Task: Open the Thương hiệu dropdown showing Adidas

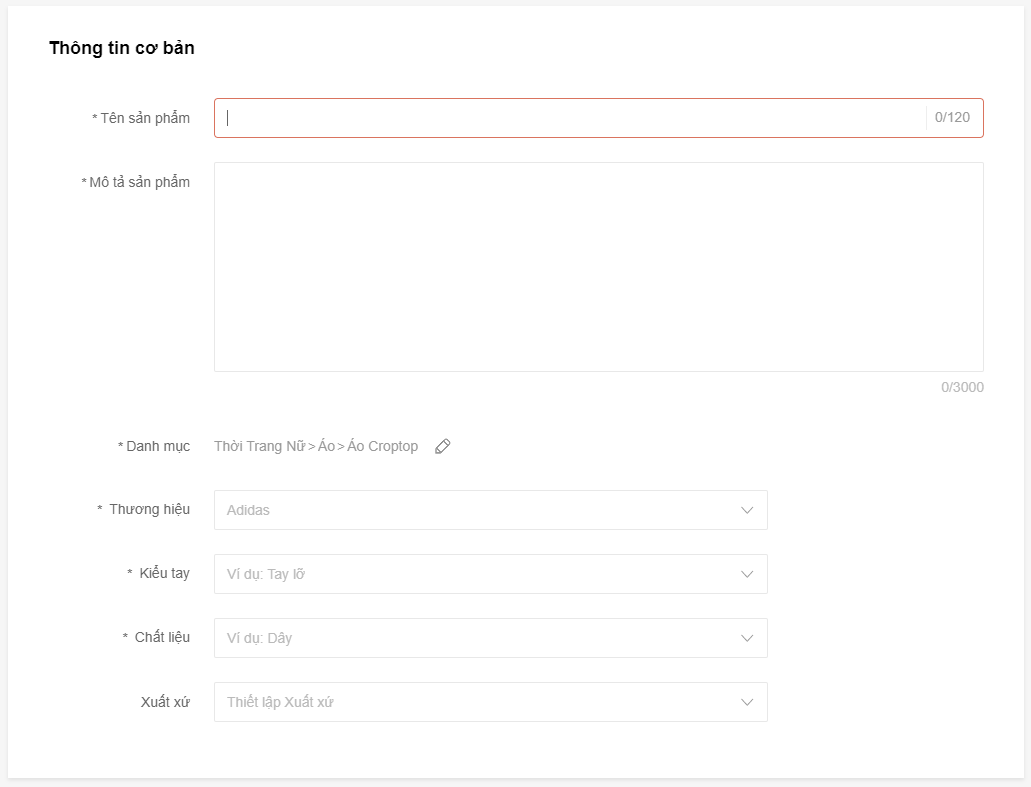Action: point(491,510)
